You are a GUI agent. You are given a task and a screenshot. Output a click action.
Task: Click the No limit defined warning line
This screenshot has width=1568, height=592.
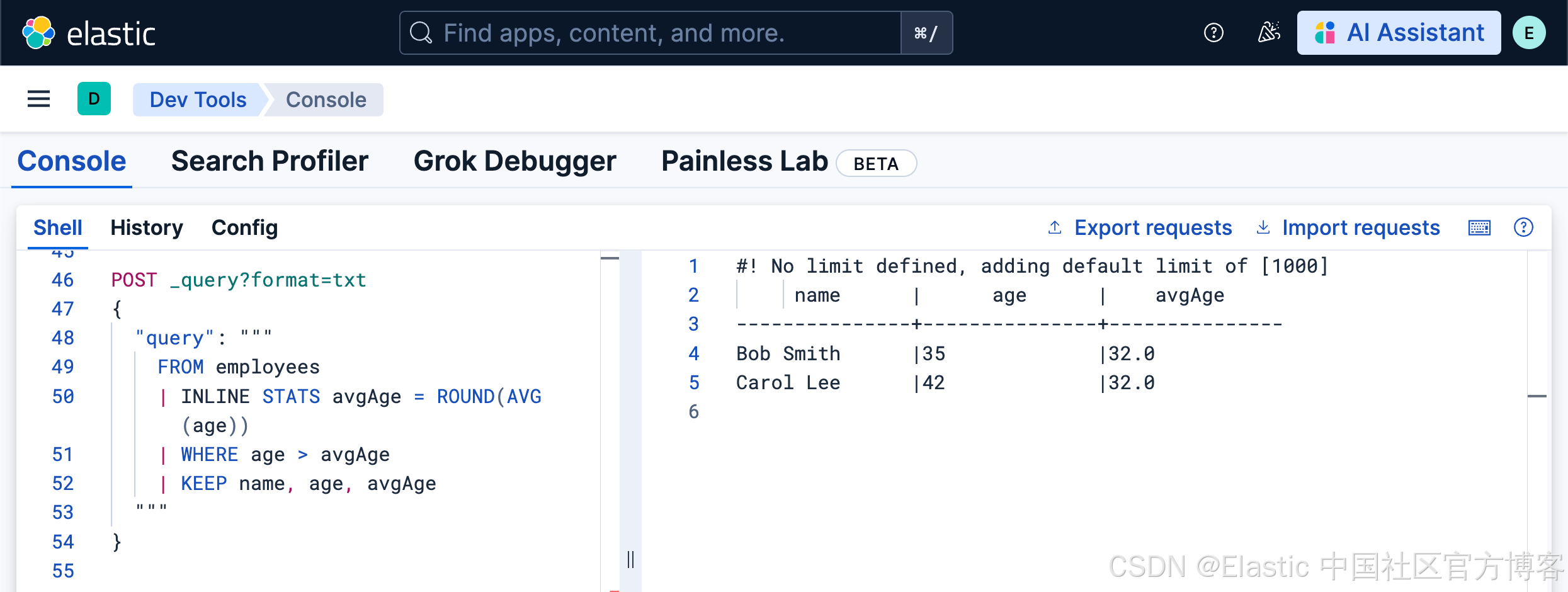(x=1032, y=266)
